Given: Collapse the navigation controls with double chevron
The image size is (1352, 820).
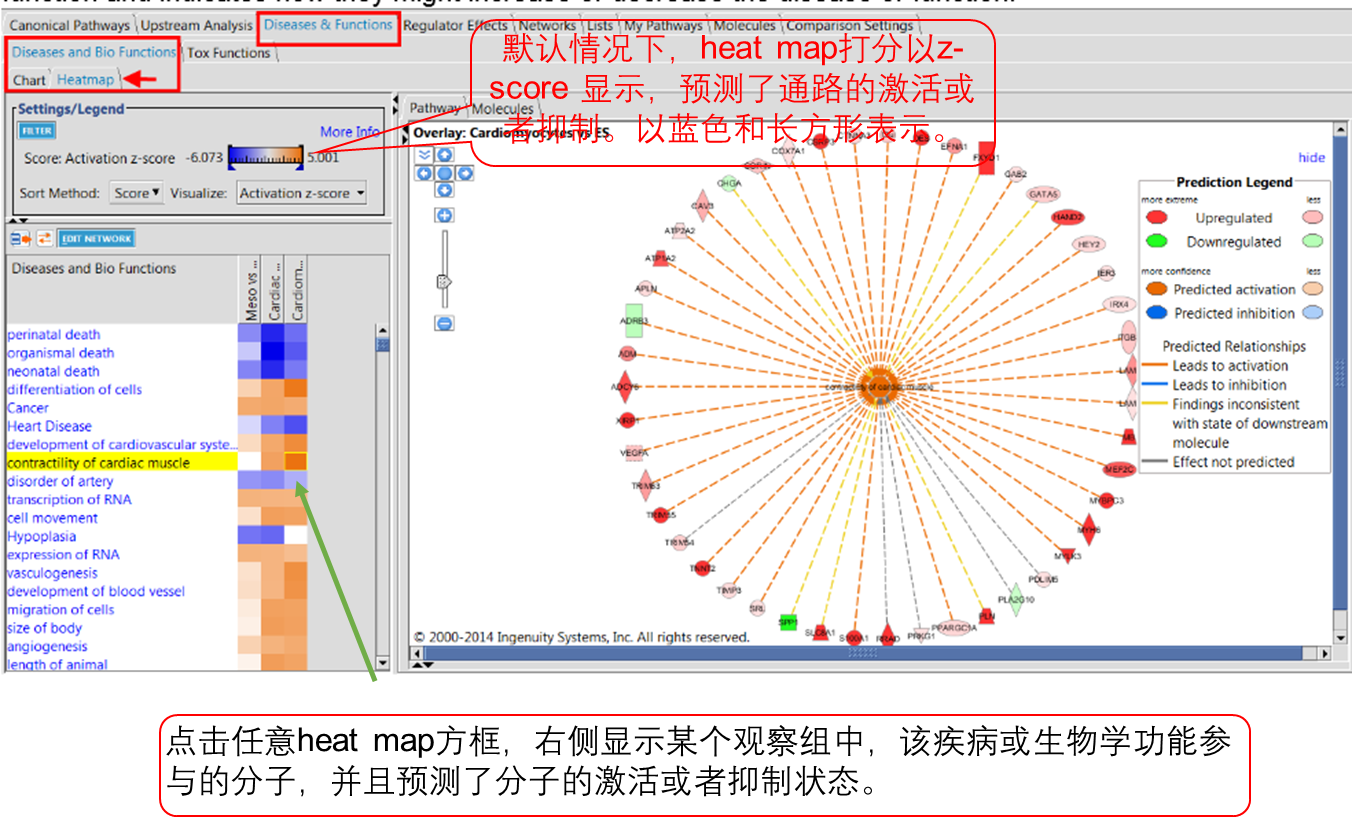Looking at the screenshot, I should (424, 155).
